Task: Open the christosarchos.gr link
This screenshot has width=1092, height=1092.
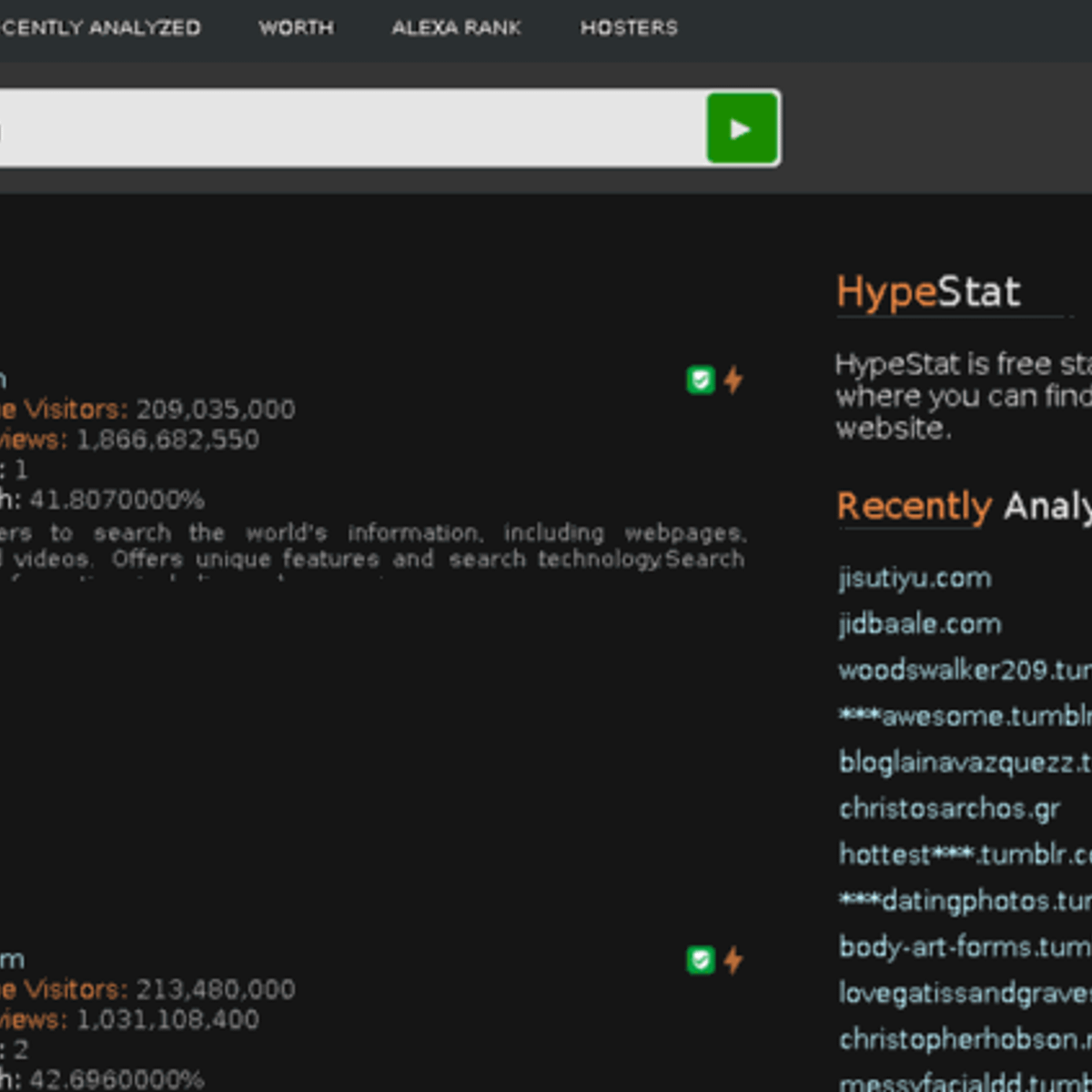Action: [x=949, y=809]
